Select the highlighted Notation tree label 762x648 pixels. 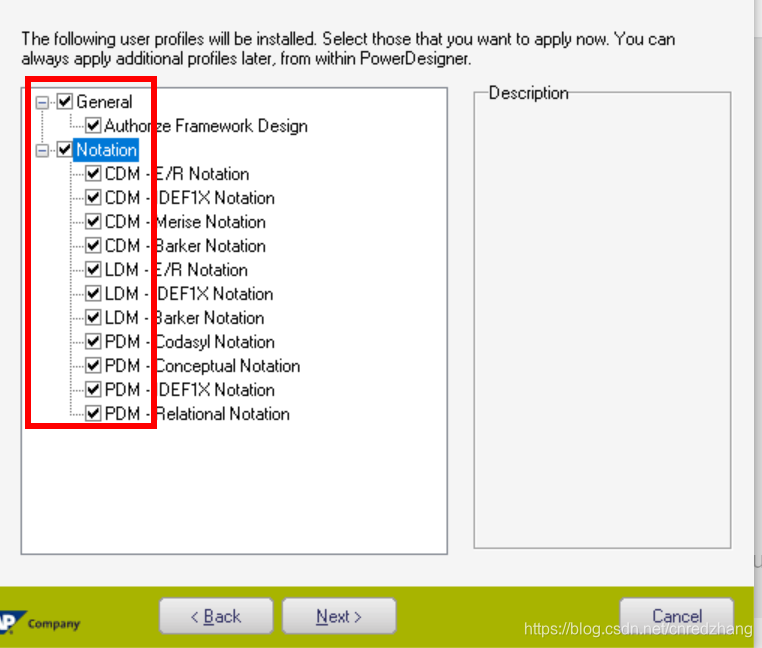(106, 150)
